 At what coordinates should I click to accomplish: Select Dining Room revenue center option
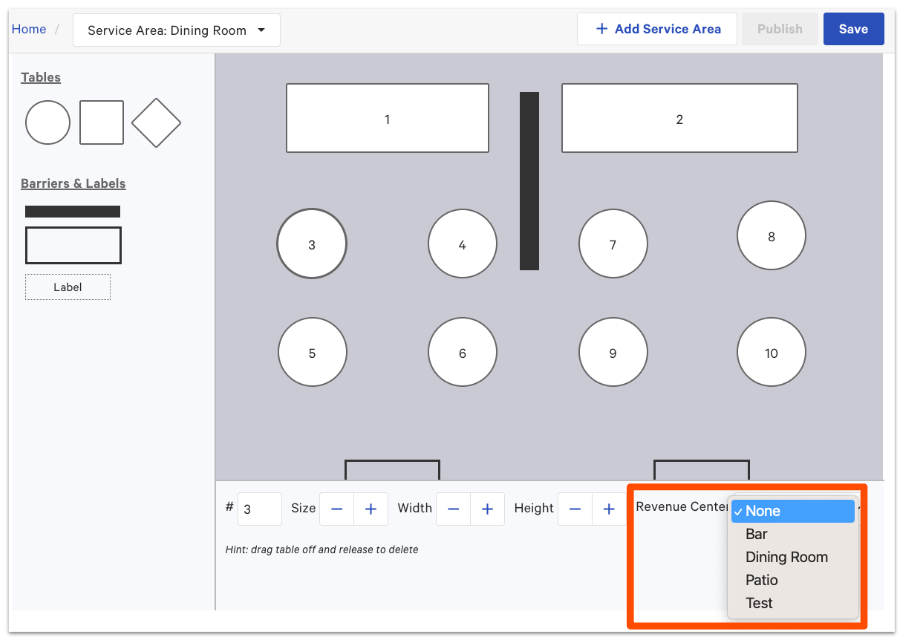click(x=787, y=557)
